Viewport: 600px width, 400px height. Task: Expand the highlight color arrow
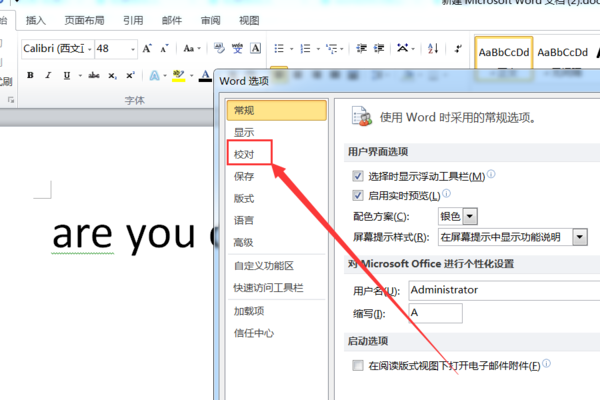191,75
